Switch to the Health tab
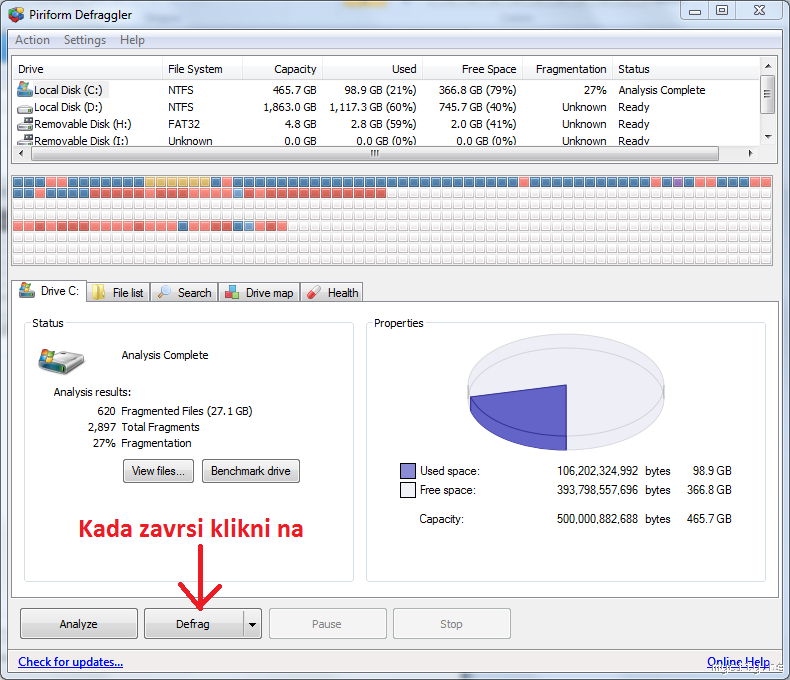This screenshot has height=680, width=790. pos(332,292)
